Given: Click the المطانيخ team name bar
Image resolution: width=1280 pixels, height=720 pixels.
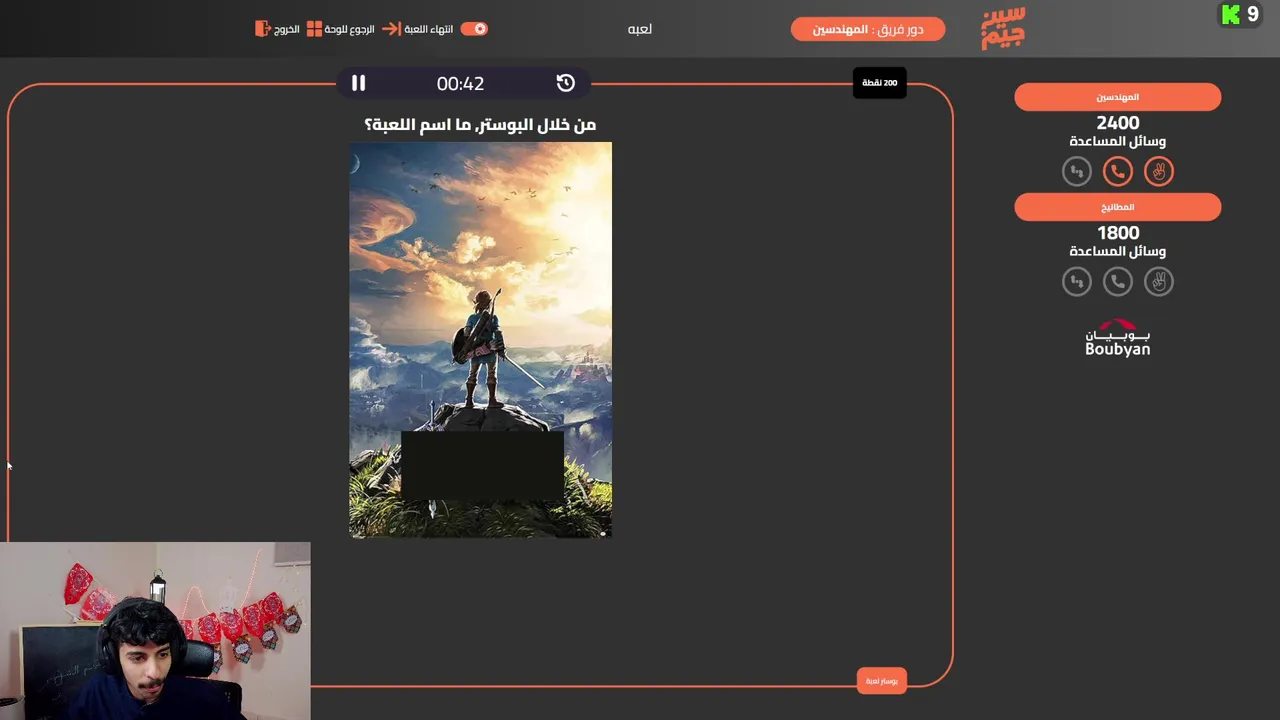Looking at the screenshot, I should click(x=1118, y=207).
